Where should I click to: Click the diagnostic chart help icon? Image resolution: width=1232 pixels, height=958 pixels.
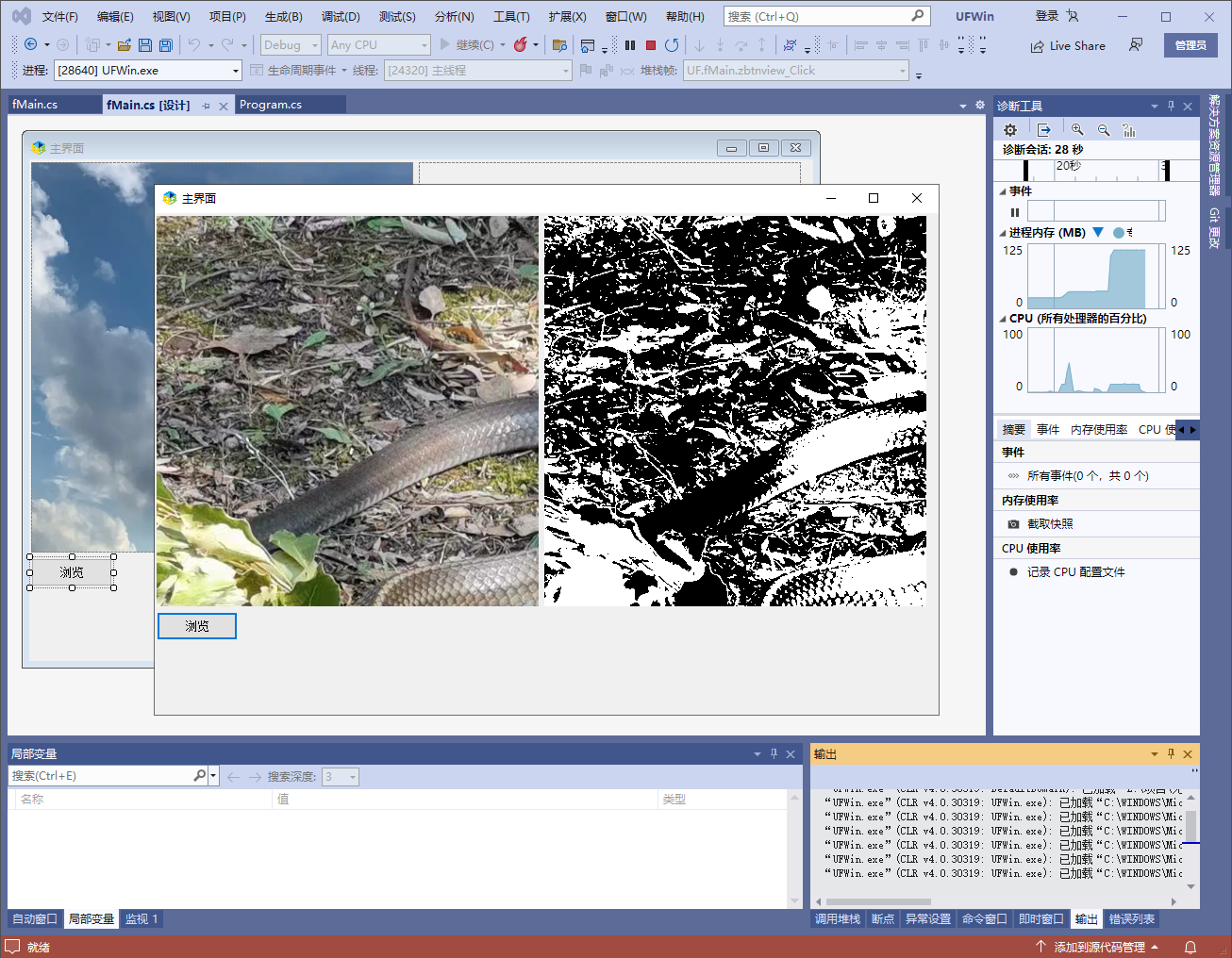(x=1129, y=130)
